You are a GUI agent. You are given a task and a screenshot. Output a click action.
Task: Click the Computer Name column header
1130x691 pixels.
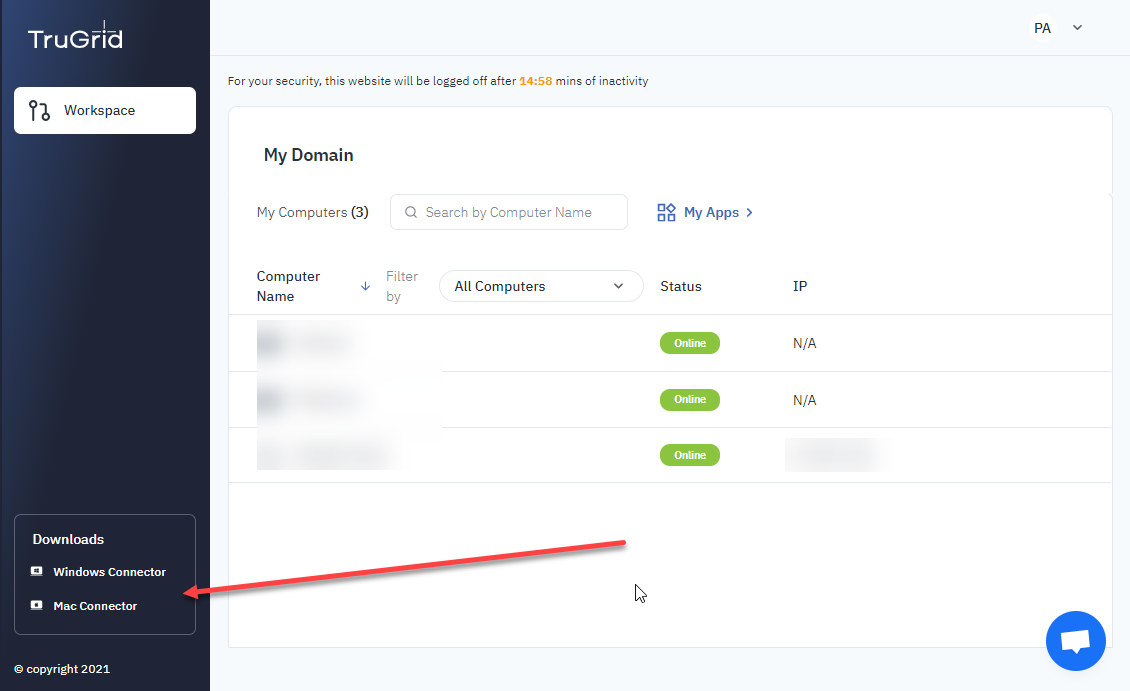pyautogui.click(x=288, y=286)
